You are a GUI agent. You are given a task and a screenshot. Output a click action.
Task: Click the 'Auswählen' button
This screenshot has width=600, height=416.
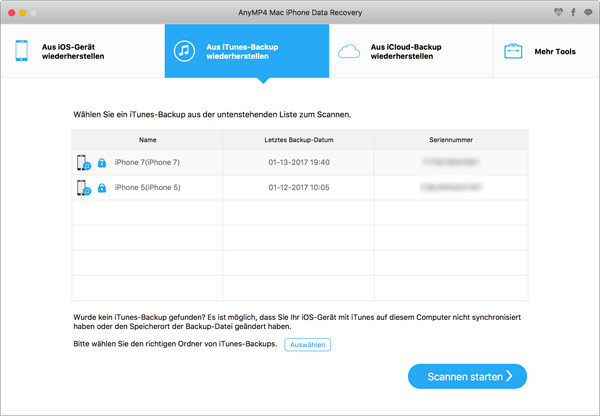coord(307,344)
